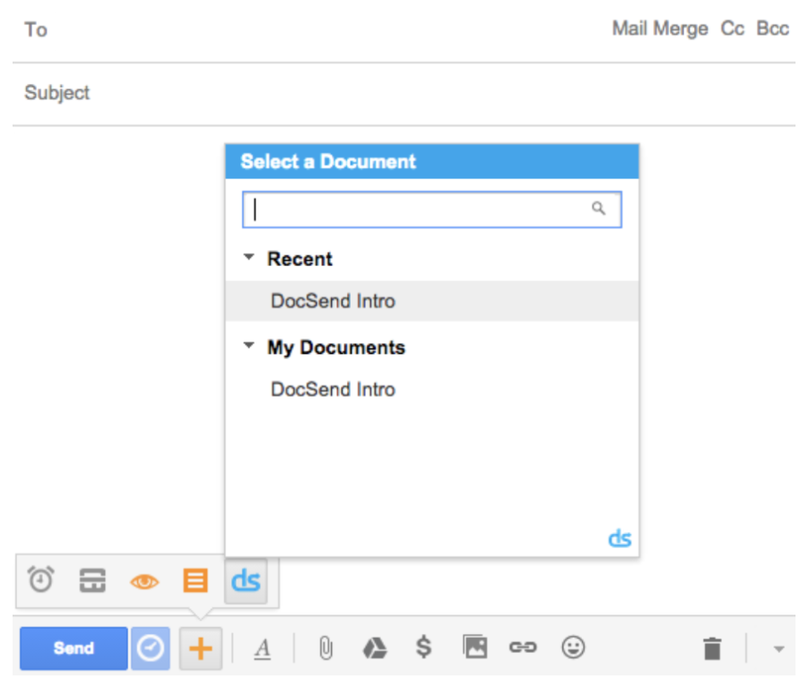800x679 pixels.
Task: Open more options arrow beside trash
Action: click(x=779, y=649)
